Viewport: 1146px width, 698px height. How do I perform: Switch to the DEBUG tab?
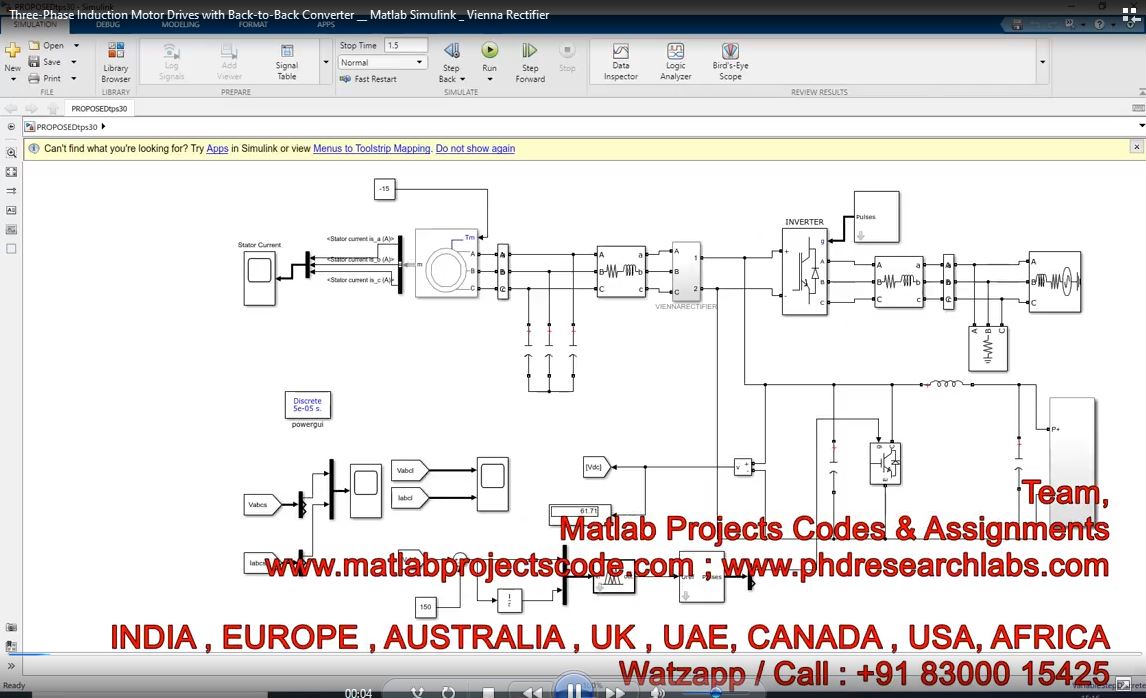(x=107, y=25)
